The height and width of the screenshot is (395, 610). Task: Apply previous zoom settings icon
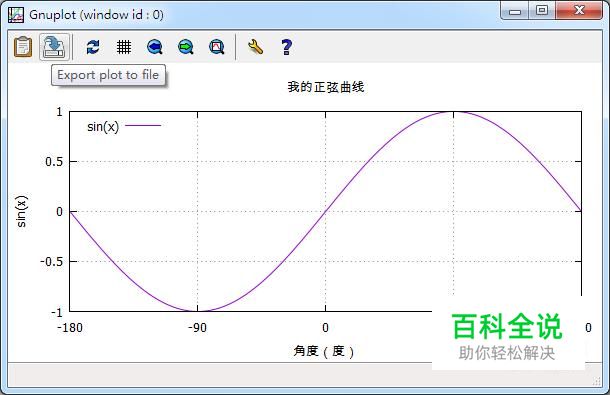click(155, 47)
